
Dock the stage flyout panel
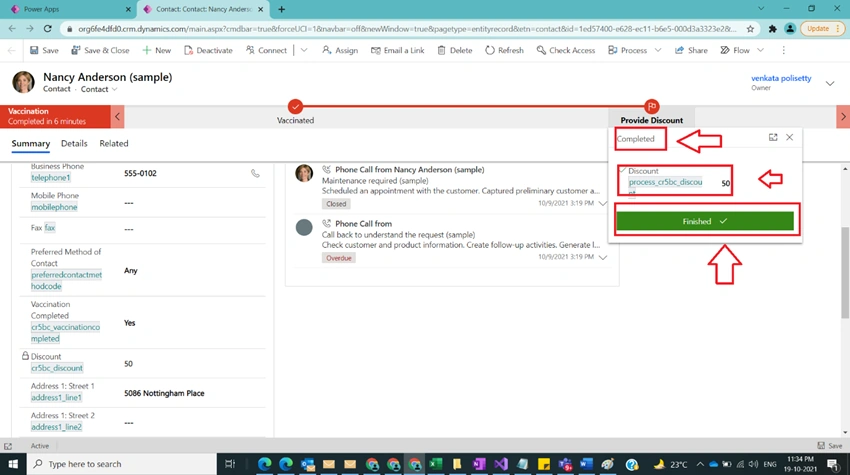click(x=773, y=138)
